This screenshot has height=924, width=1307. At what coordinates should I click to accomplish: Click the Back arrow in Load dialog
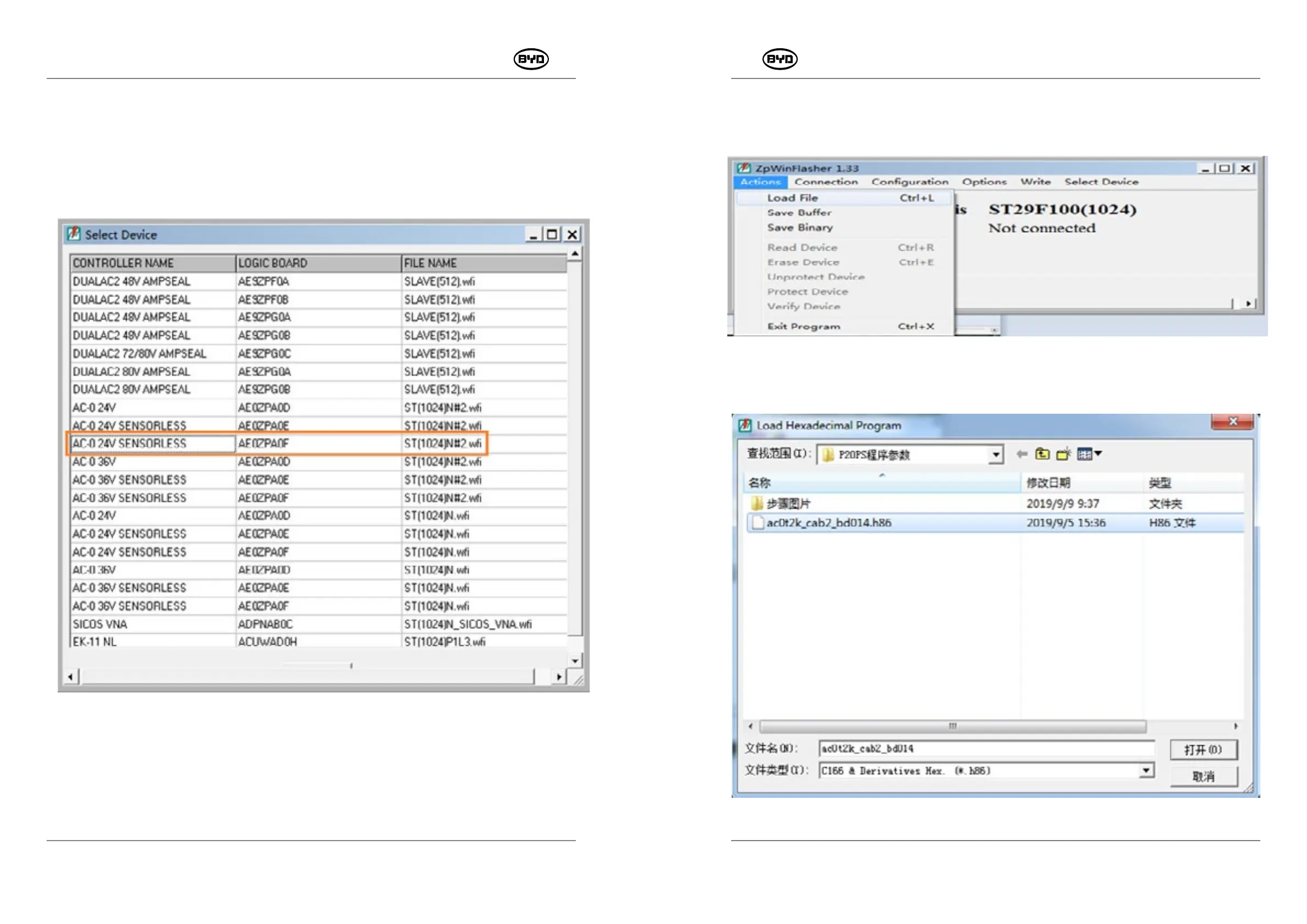(x=1022, y=454)
